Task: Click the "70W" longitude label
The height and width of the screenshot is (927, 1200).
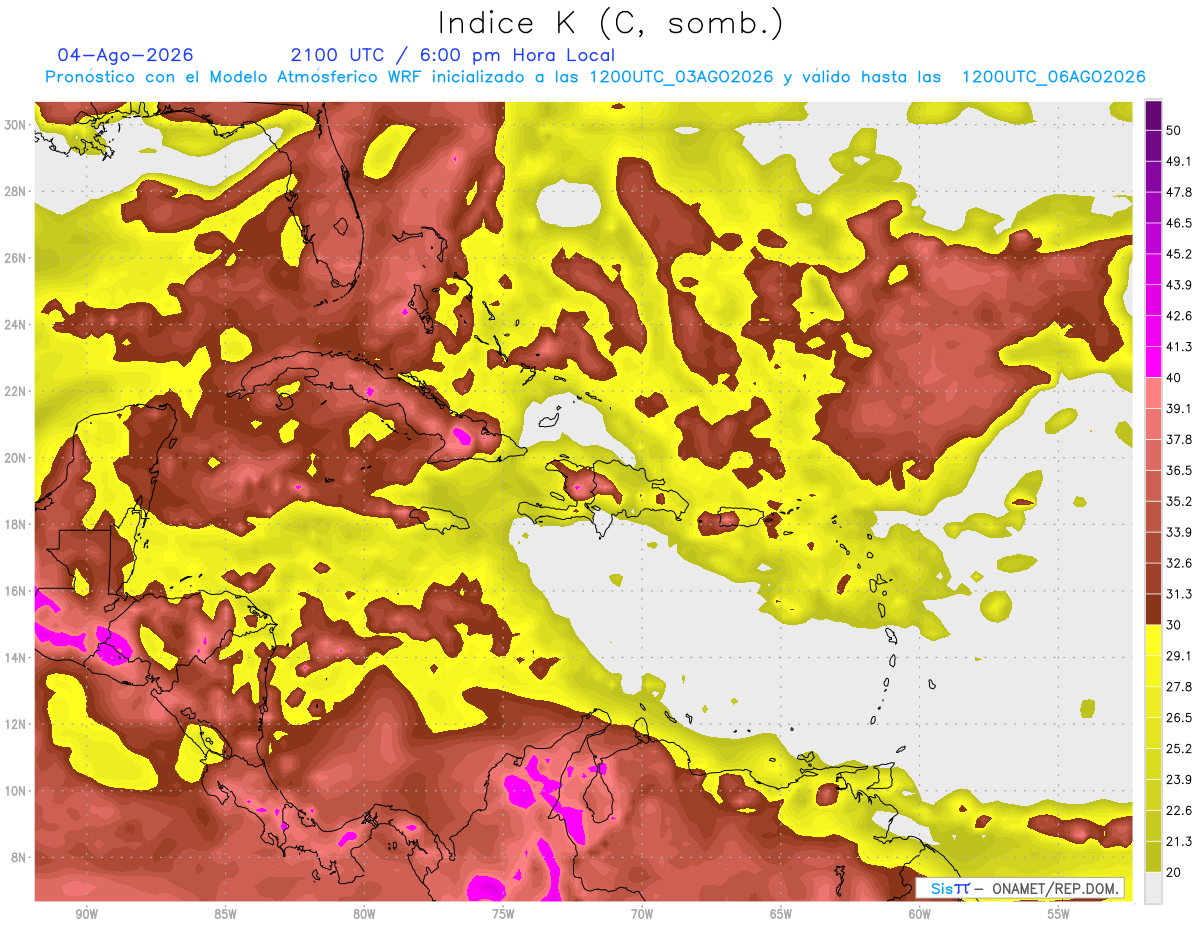Action: pos(642,915)
